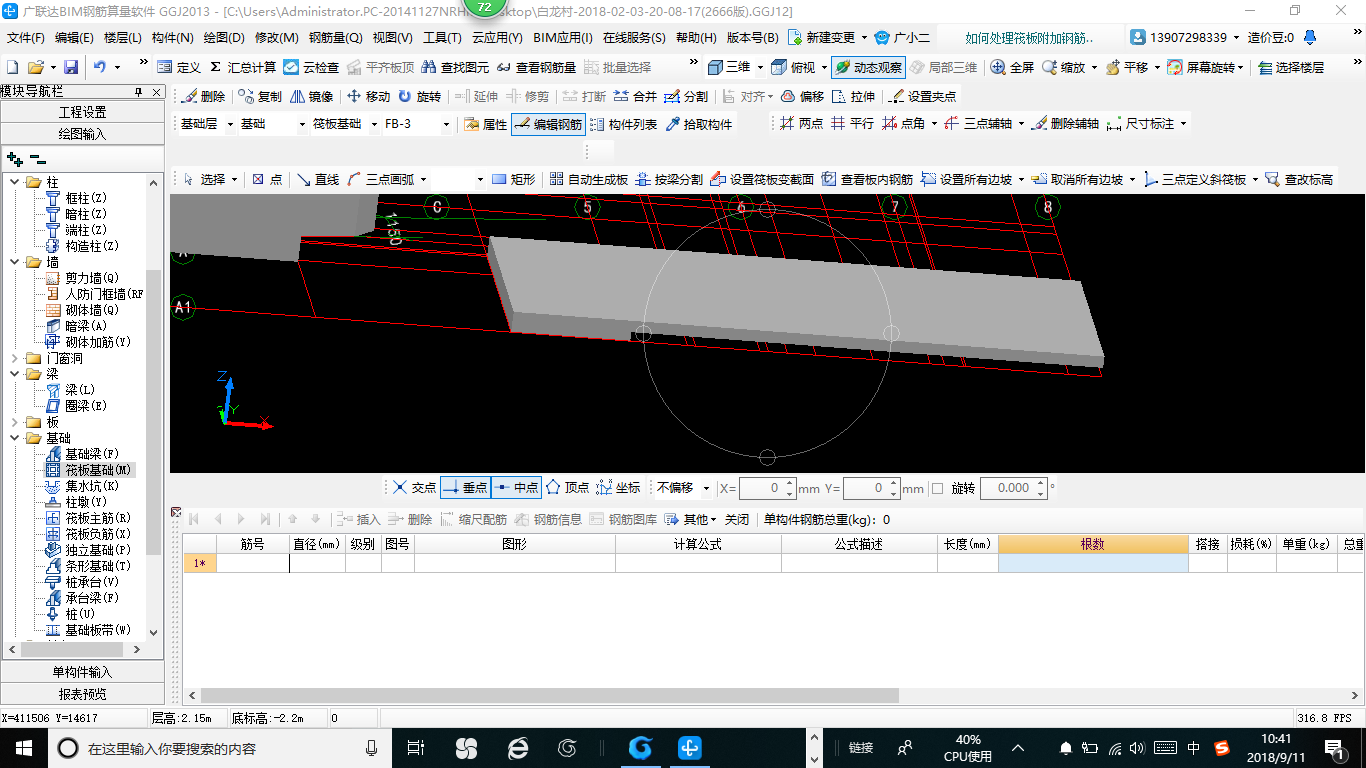Viewport: 1366px width, 768px height.
Task: Select the 矩形 rectangle drawing tool
Action: coord(514,179)
